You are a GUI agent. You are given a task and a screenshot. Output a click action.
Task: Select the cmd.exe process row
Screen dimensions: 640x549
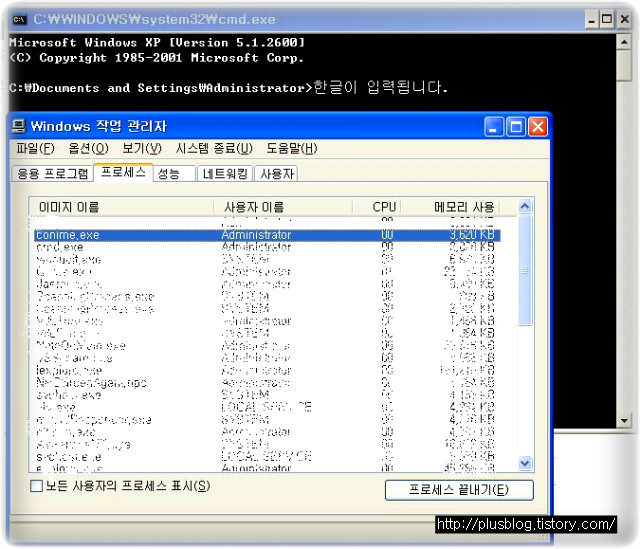[267, 247]
